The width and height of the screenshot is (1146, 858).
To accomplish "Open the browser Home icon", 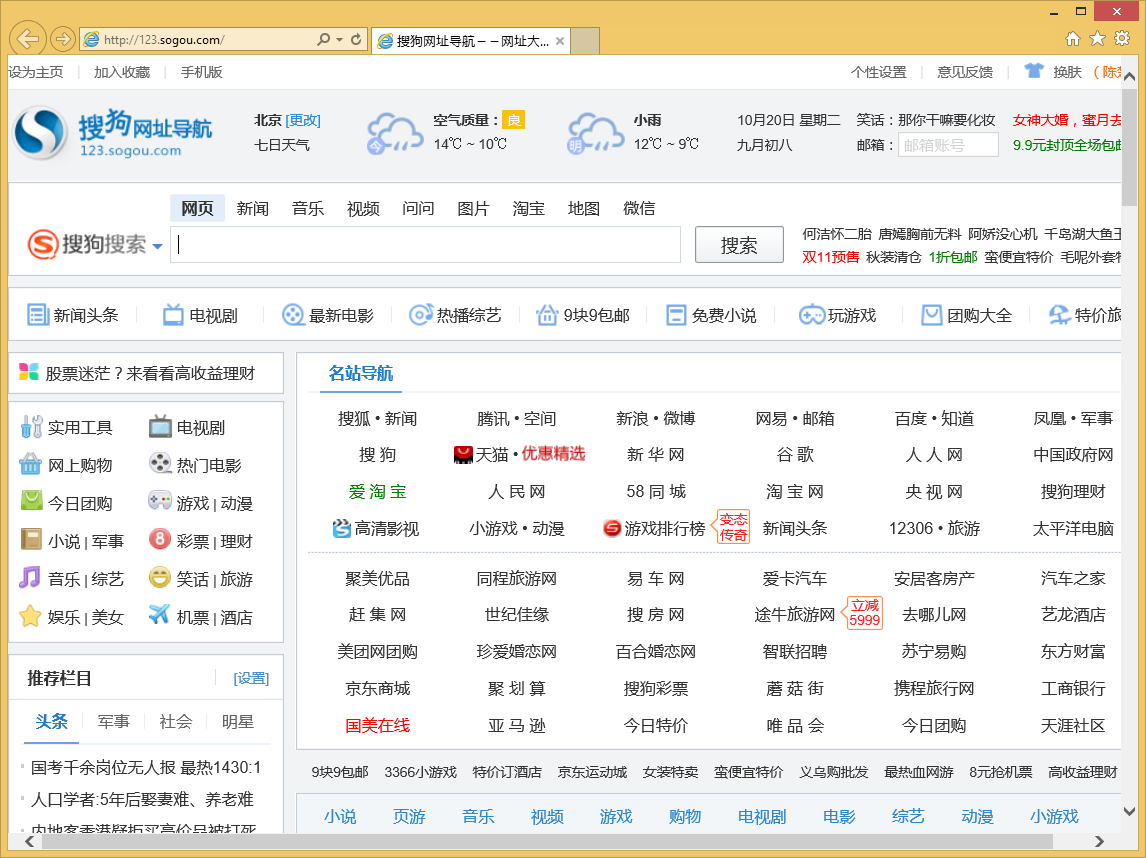I will 1072,39.
